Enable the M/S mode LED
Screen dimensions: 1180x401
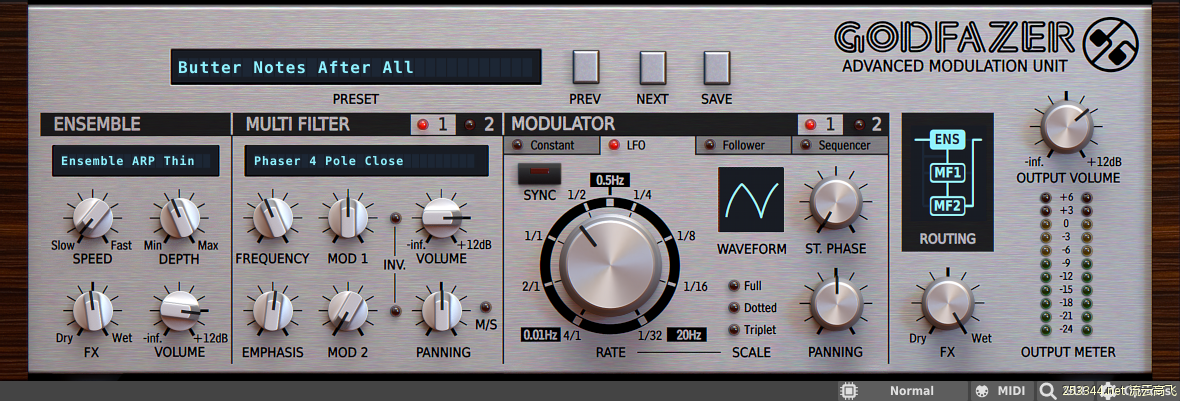pos(485,307)
